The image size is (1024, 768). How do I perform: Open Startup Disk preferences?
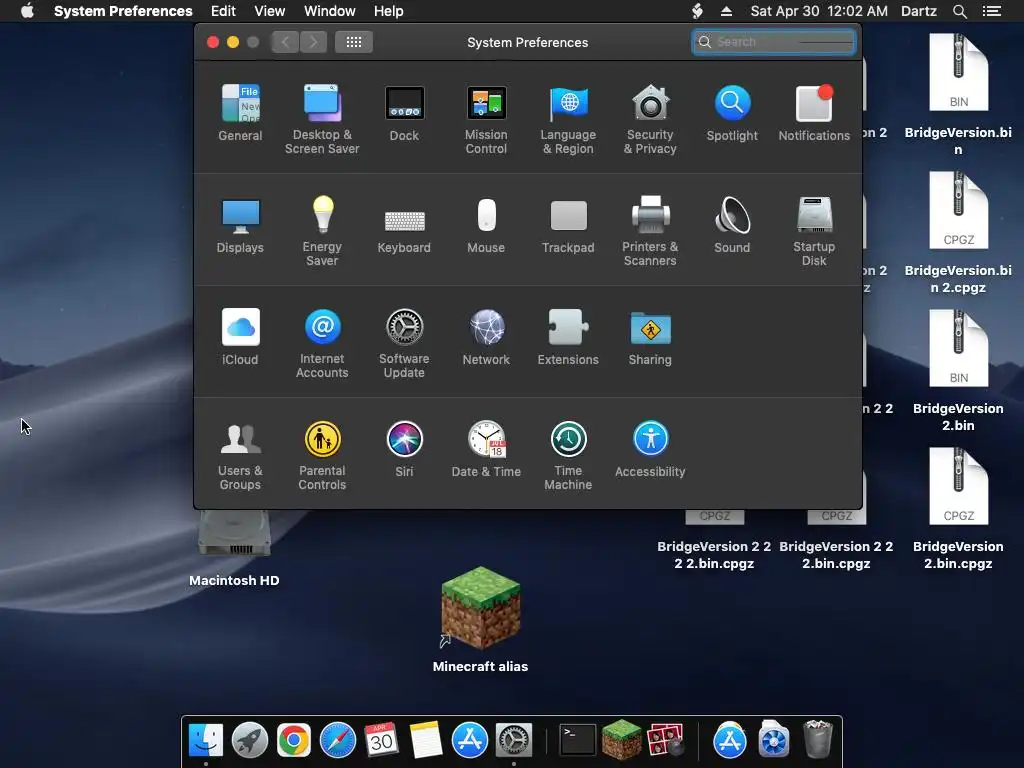pyautogui.click(x=814, y=231)
